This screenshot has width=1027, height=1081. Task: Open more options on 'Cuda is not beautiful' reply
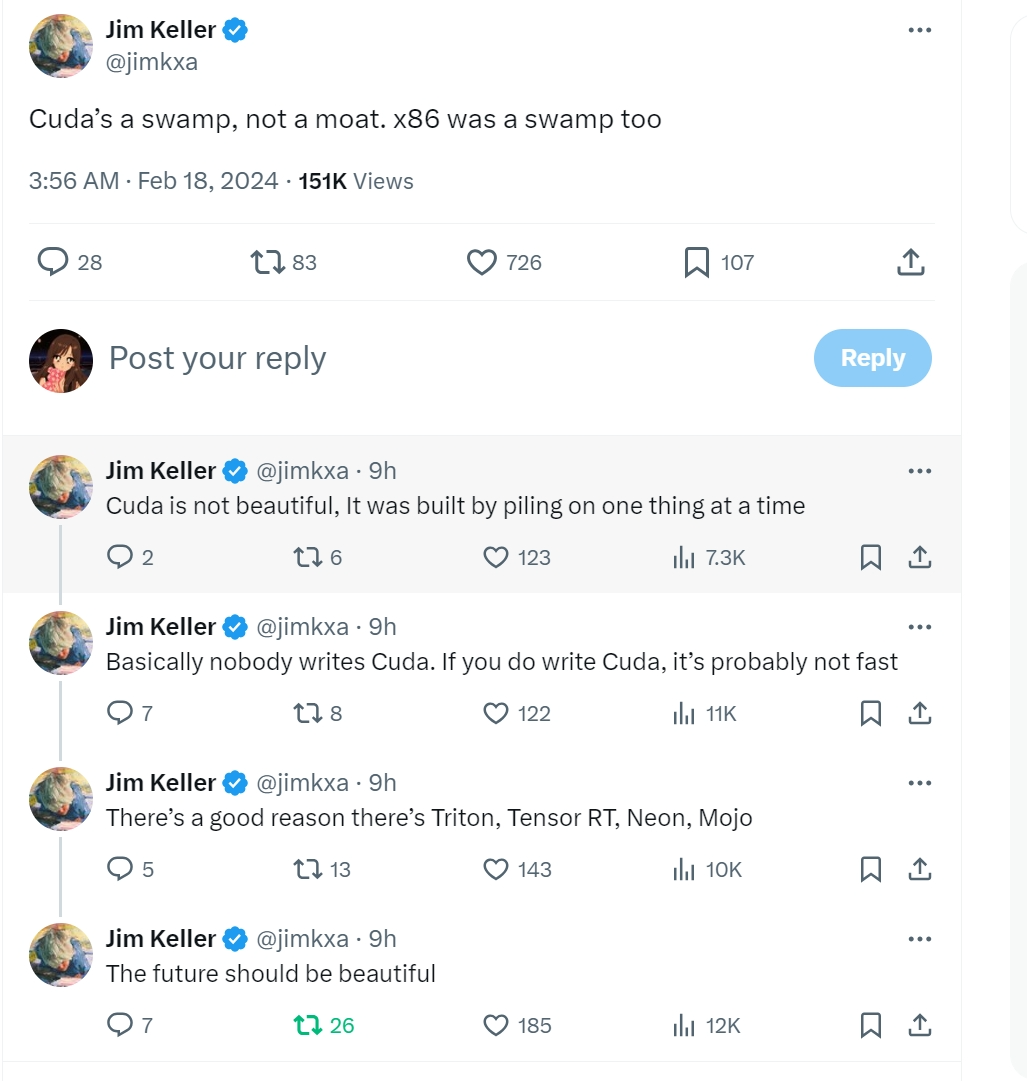point(920,471)
